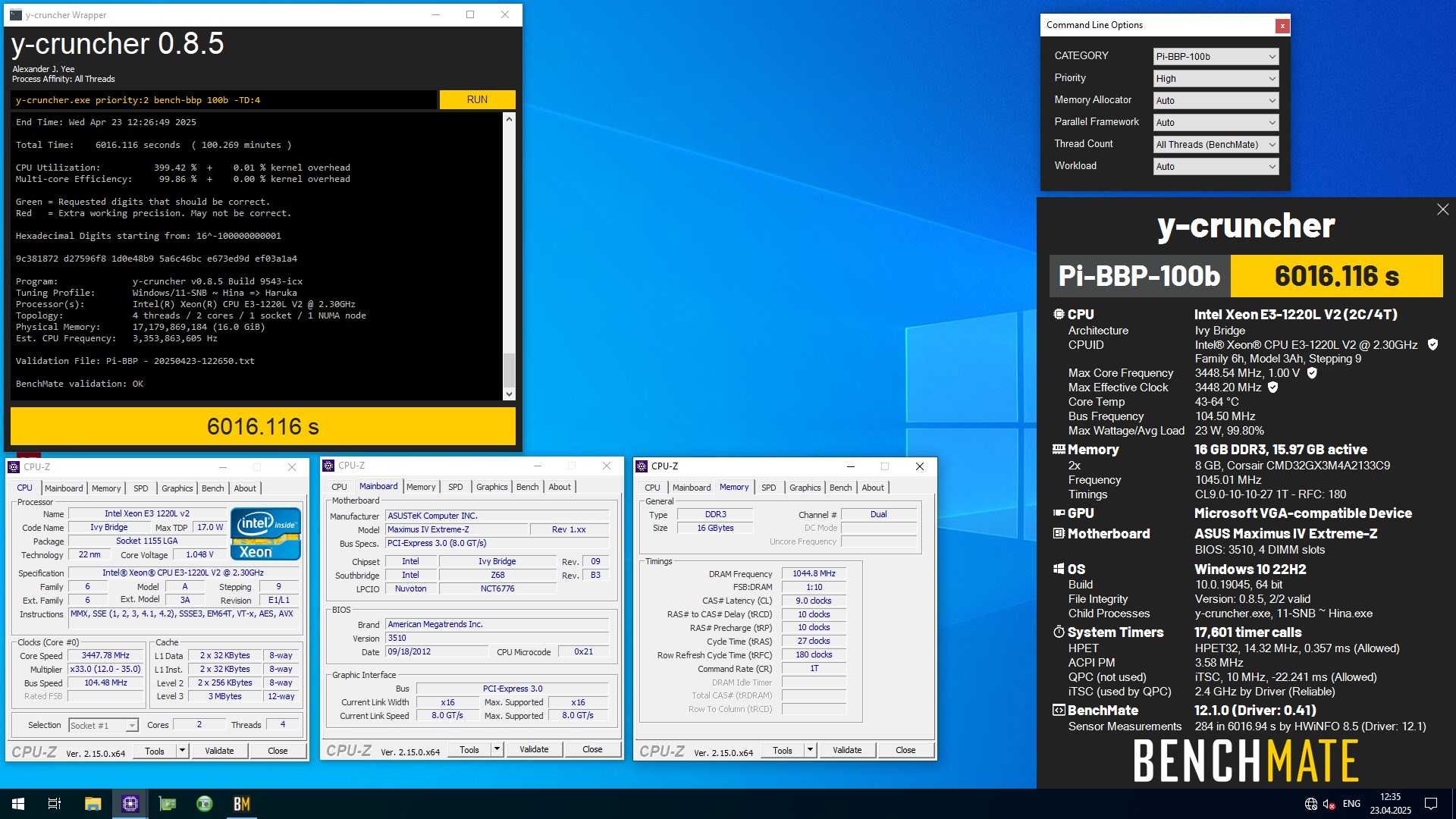Open Task View in taskbar
1456x819 pixels.
point(55,804)
